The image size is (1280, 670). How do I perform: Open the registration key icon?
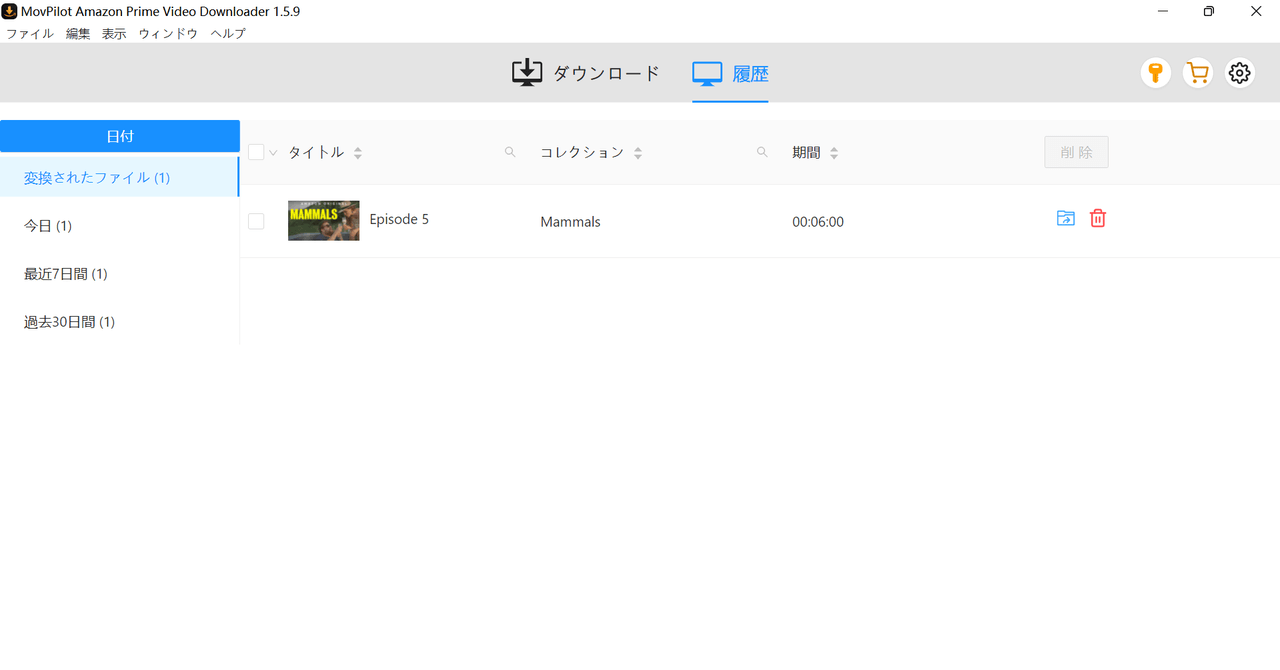pyautogui.click(x=1155, y=73)
